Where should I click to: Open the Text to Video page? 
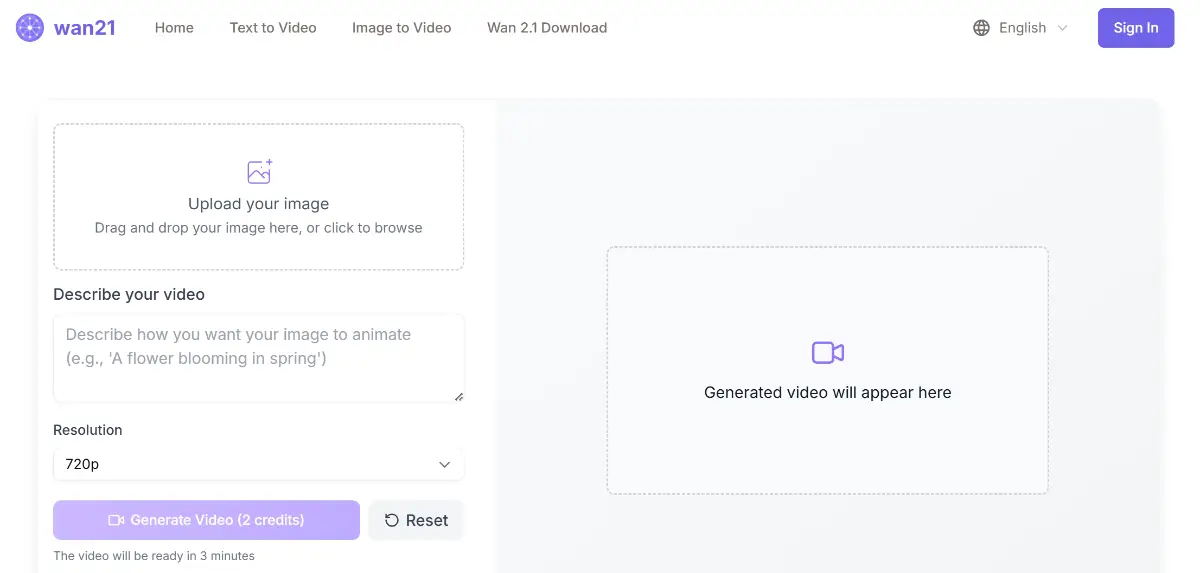click(x=273, y=28)
